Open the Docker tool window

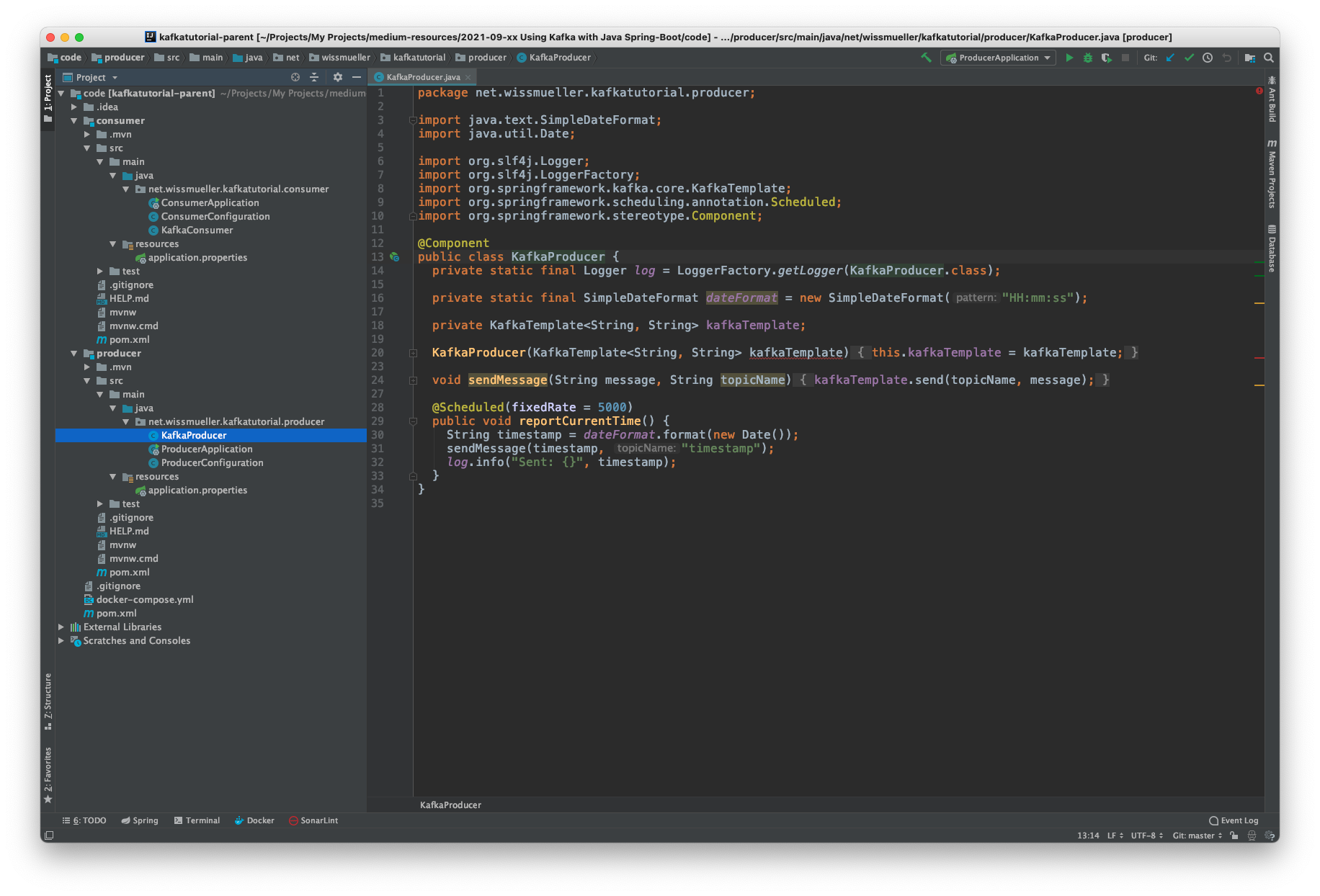pos(254,820)
